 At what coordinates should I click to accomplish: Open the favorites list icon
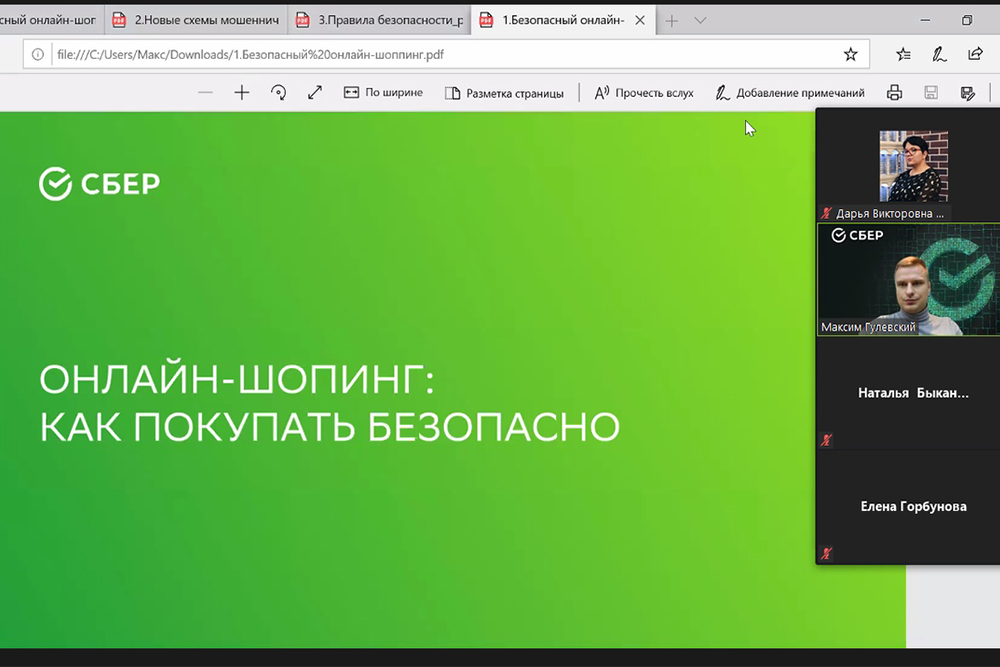pos(903,55)
